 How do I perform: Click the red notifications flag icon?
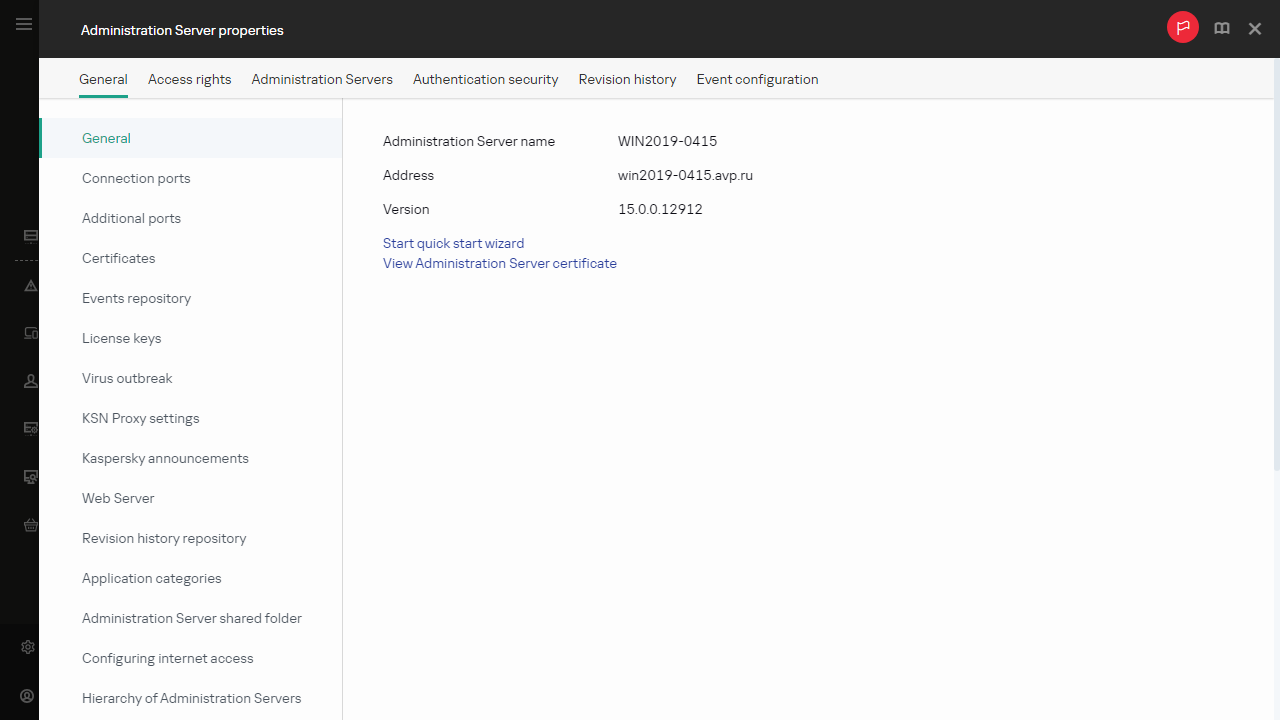1183,27
